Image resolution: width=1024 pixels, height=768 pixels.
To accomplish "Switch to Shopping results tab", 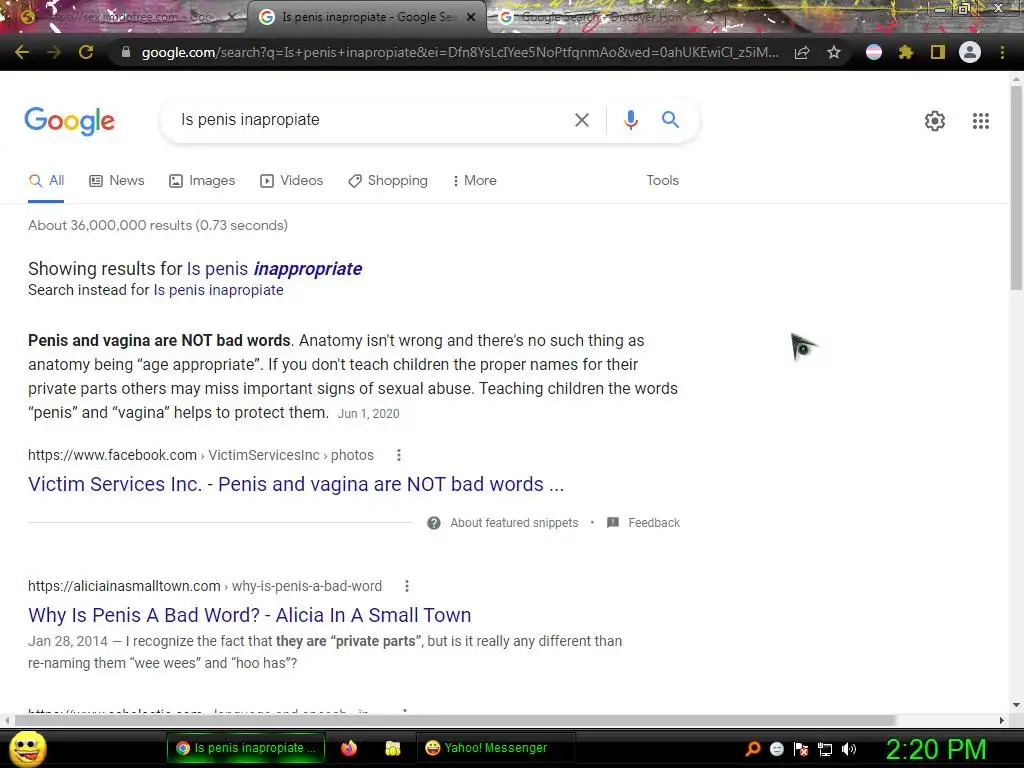I will coord(388,181).
